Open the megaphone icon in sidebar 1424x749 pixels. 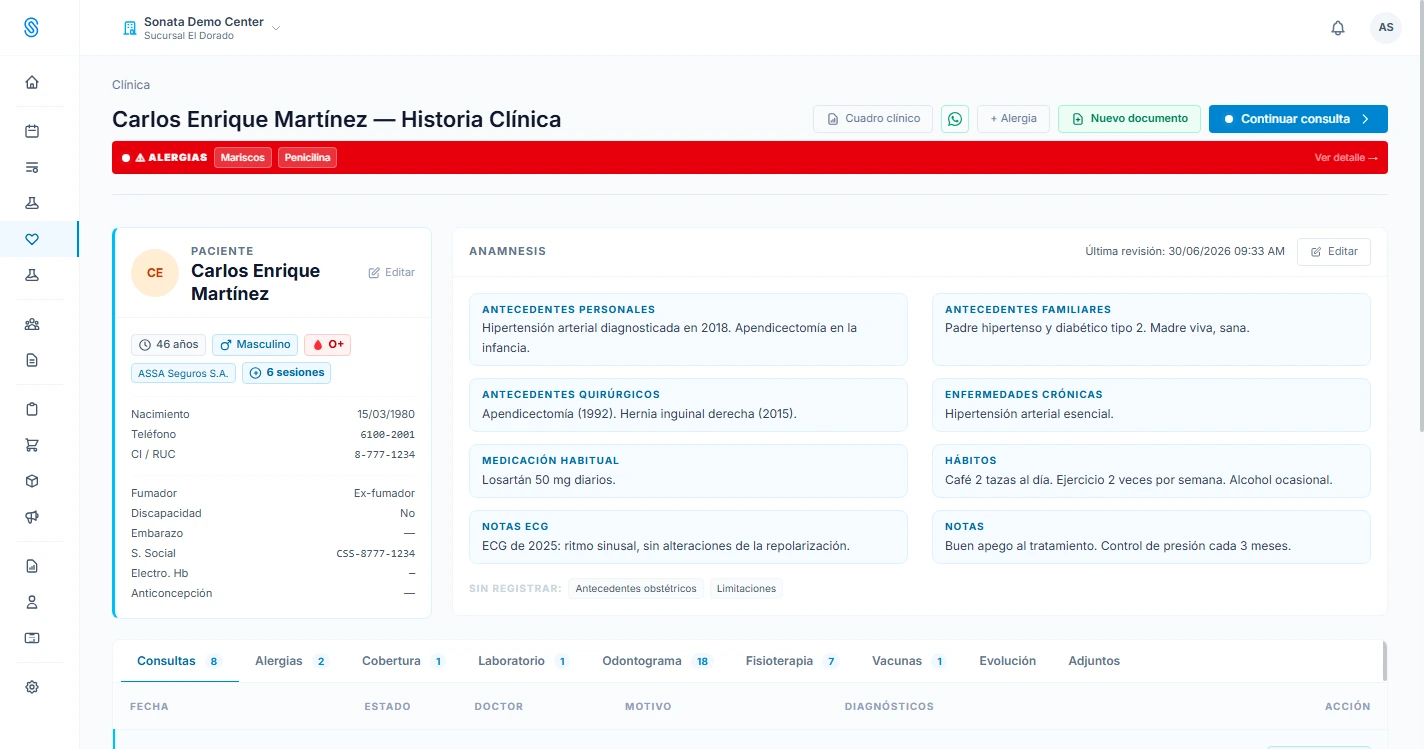[32, 517]
